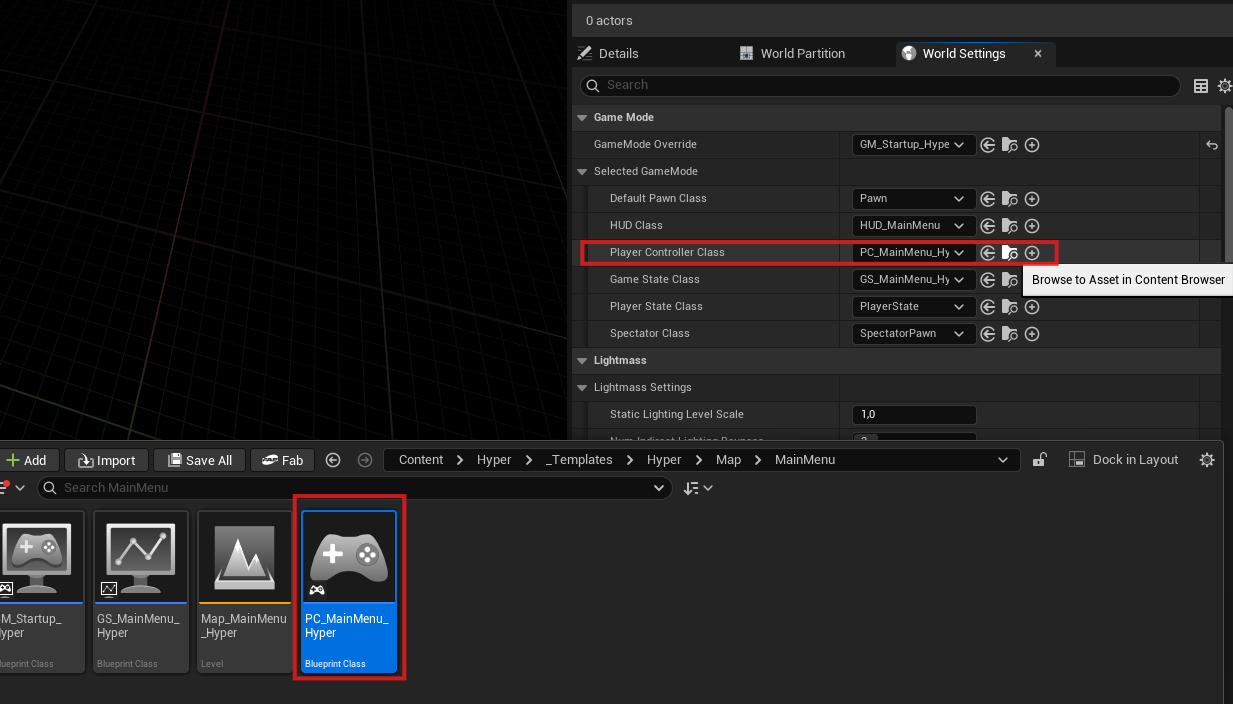The image size is (1233, 704).
Task: Switch to the World Partition tab
Action: pos(792,54)
